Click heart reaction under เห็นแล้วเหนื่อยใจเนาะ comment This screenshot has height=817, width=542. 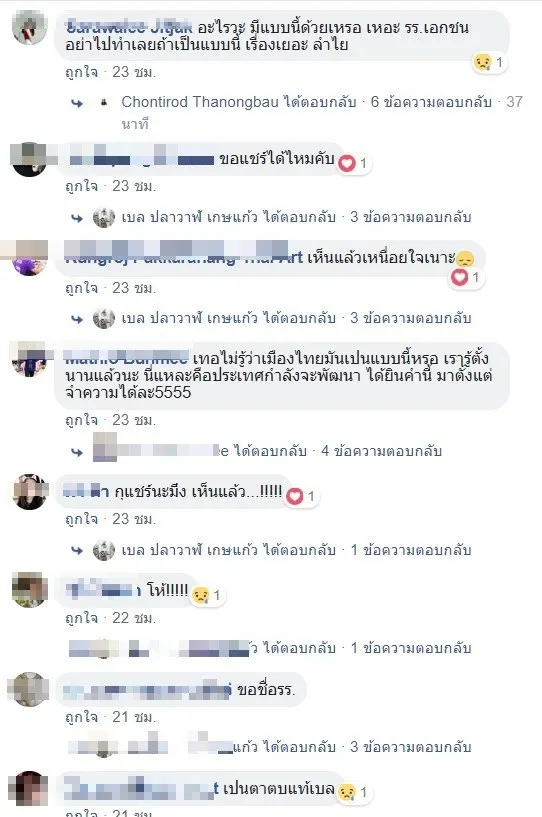coord(459,277)
